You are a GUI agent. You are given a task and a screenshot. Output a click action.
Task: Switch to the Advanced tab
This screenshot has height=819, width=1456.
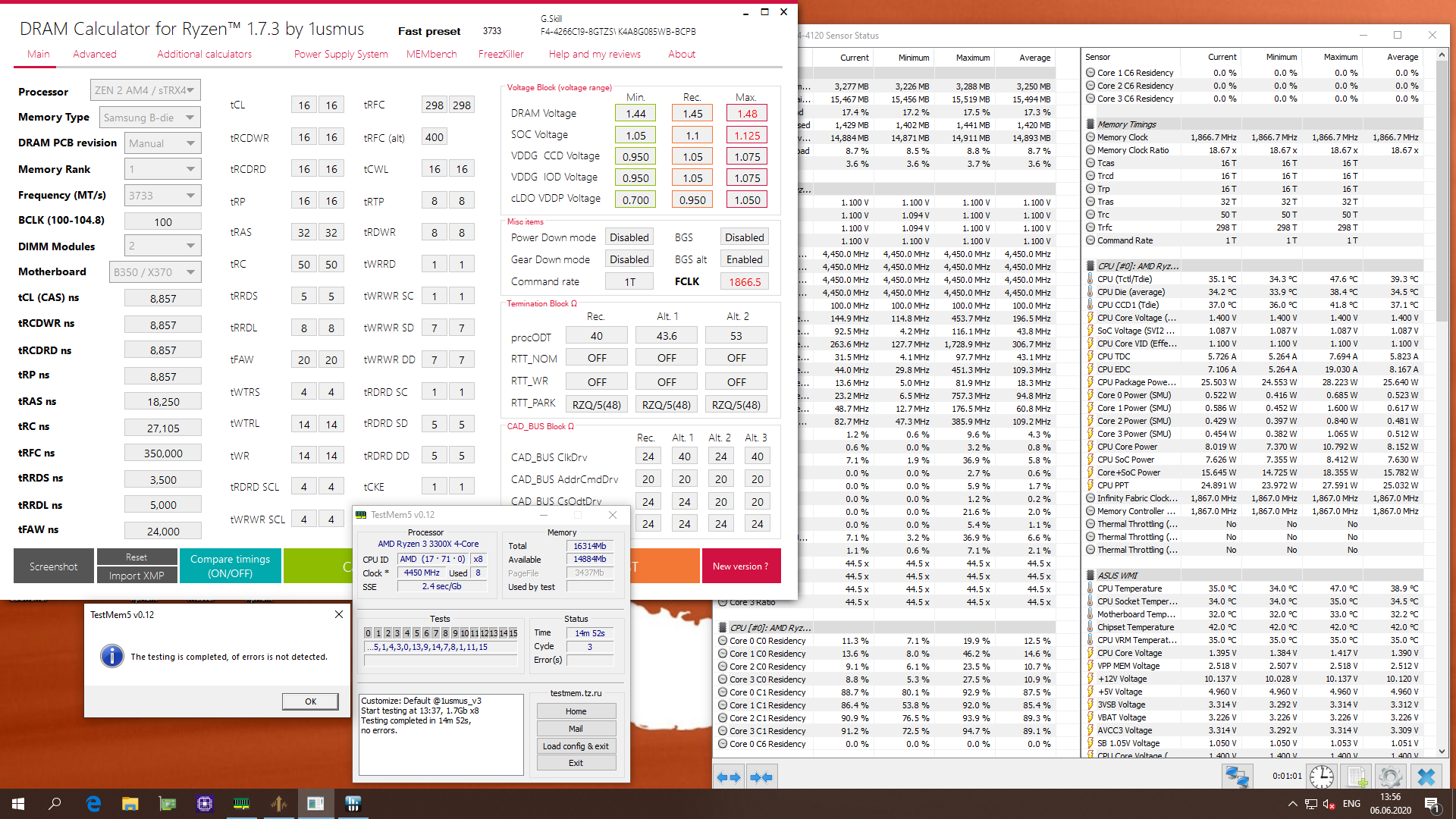[x=95, y=54]
